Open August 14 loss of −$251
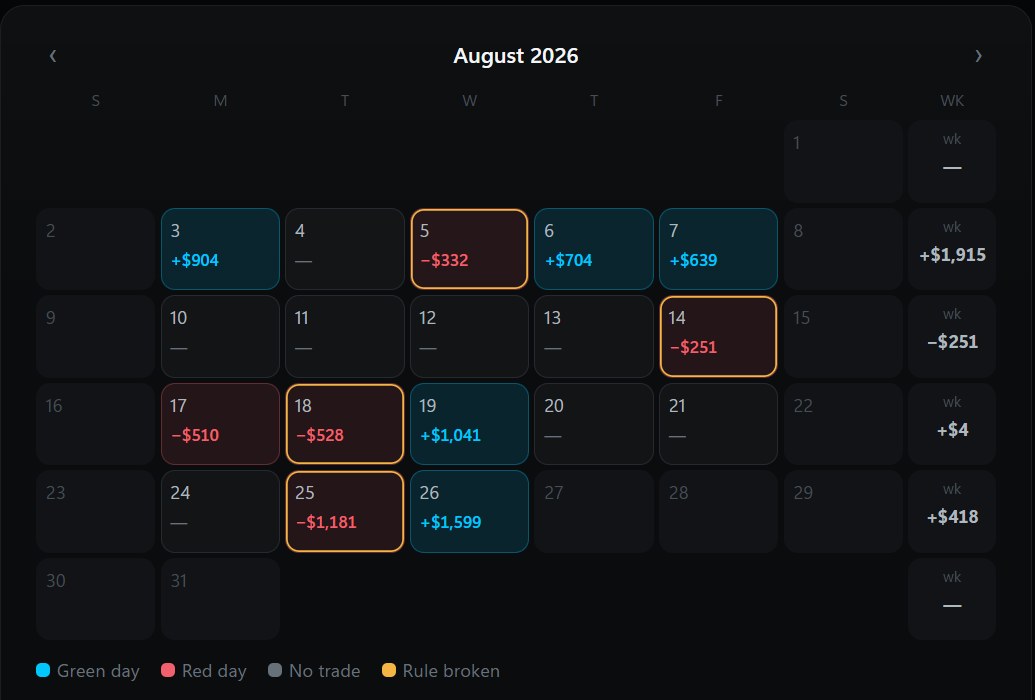The width and height of the screenshot is (1035, 700). [x=718, y=337]
